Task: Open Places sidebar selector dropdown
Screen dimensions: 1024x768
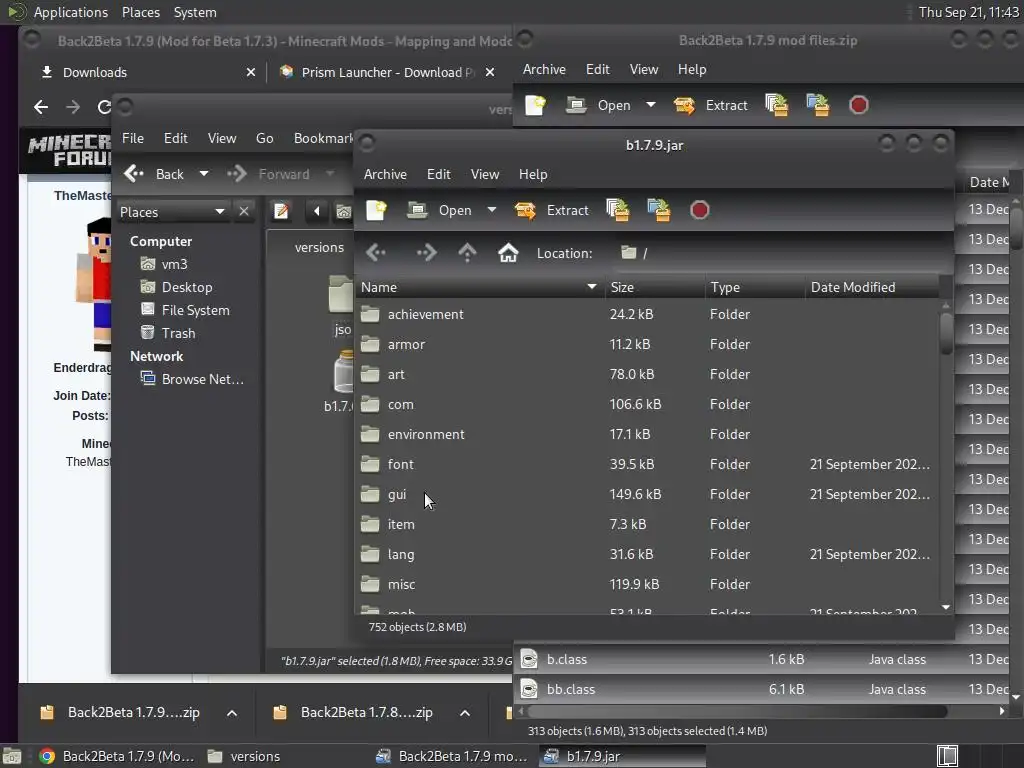Action: click(x=172, y=212)
